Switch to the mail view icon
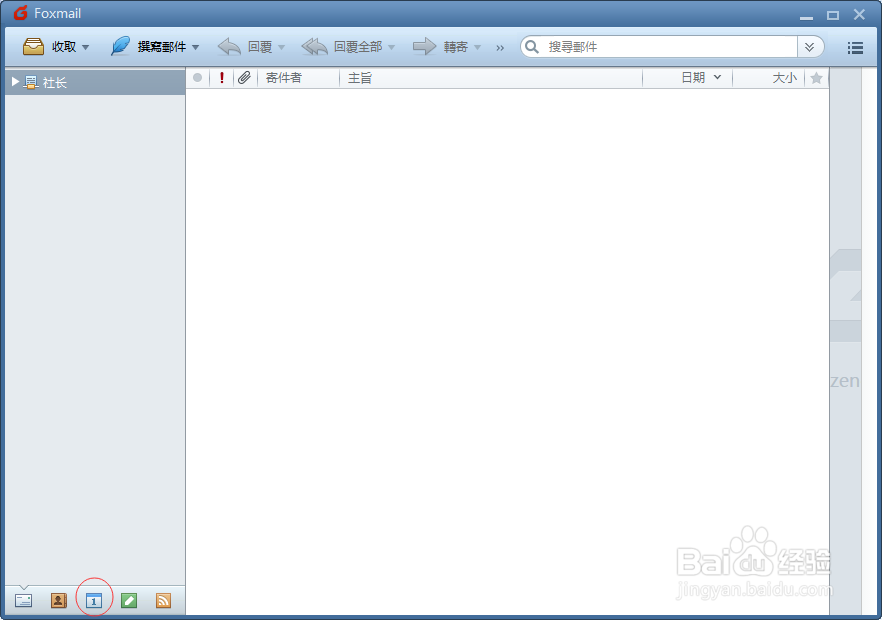This screenshot has height=620, width=882. click(x=23, y=600)
